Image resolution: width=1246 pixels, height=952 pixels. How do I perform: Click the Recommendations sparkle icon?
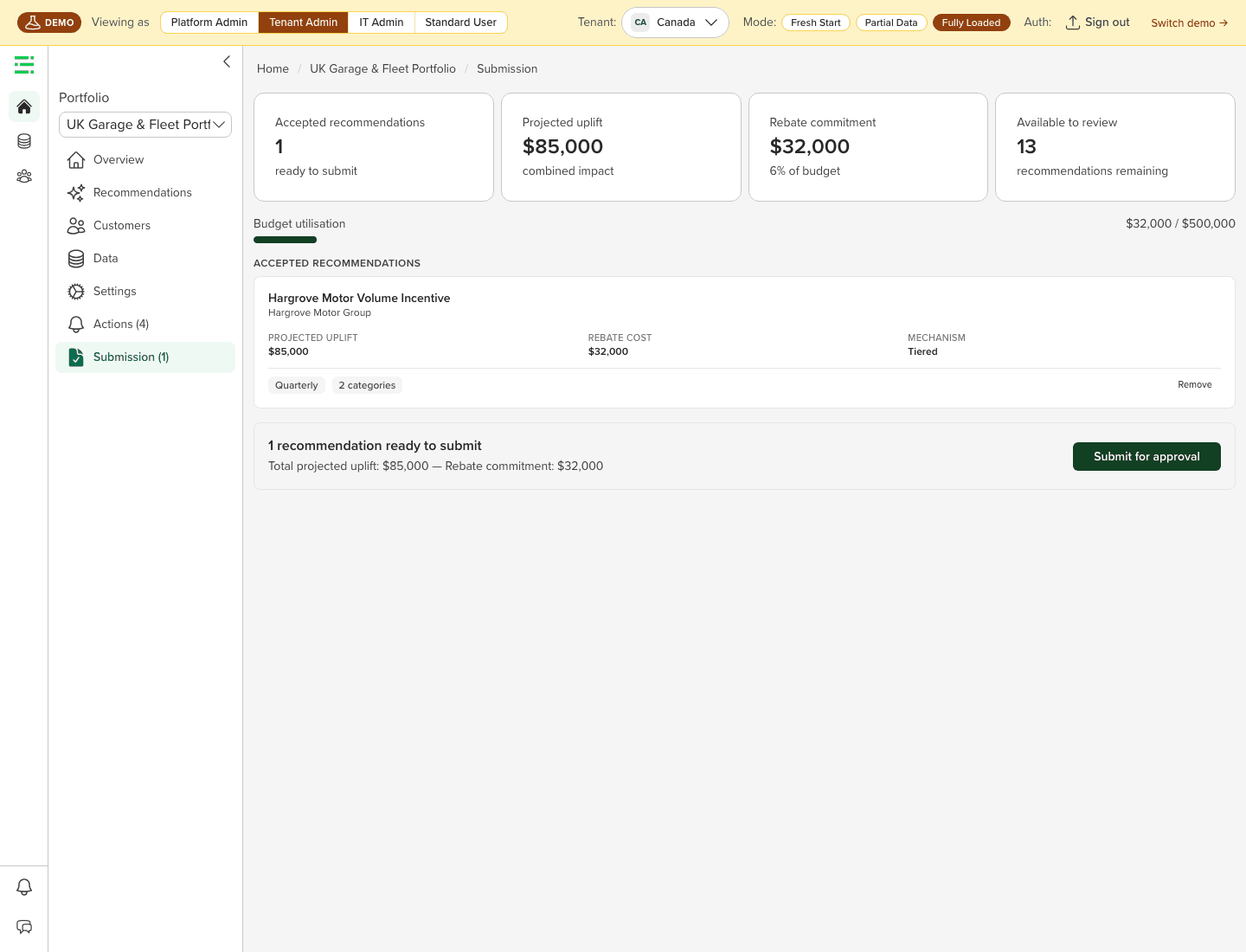point(76,193)
